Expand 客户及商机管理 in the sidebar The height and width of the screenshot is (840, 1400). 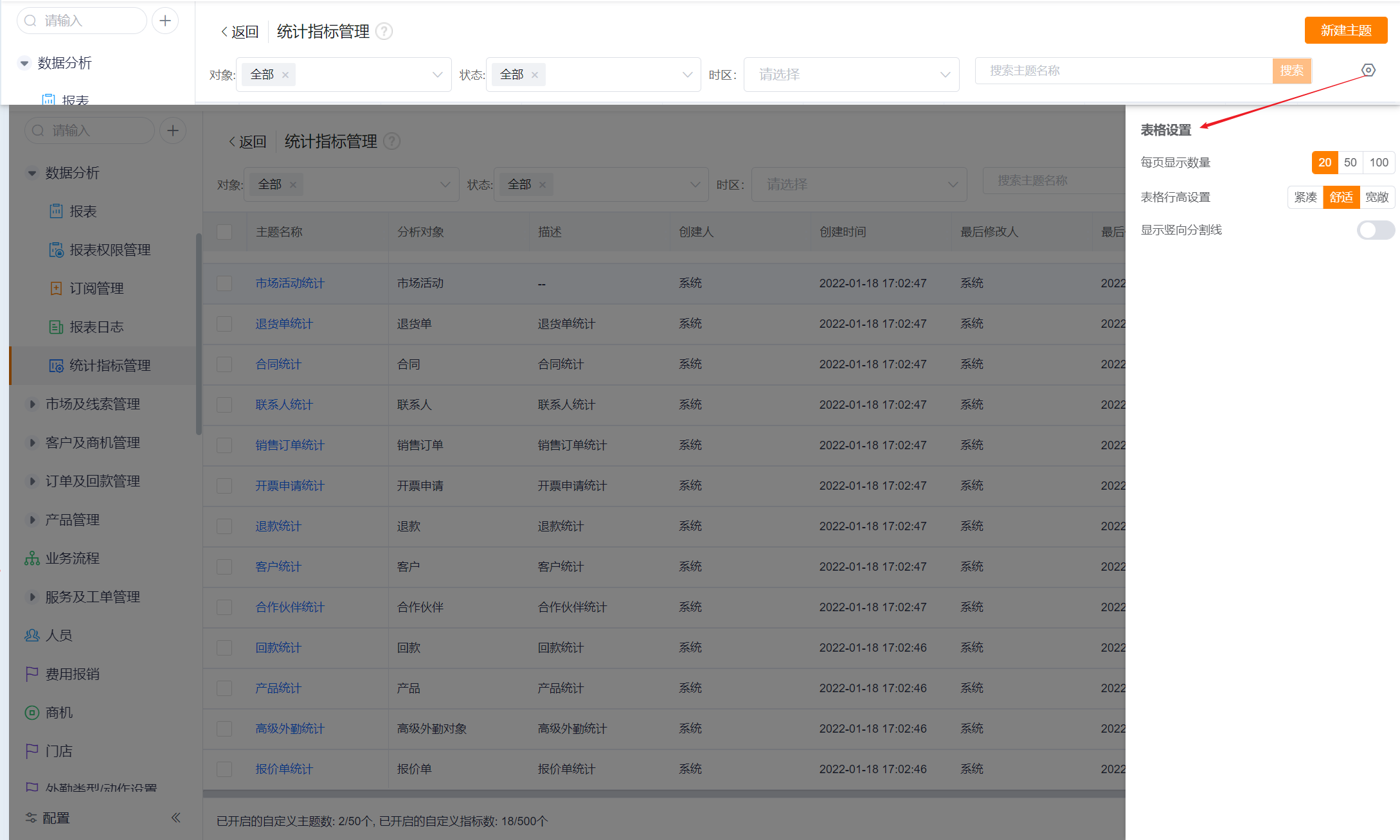(32, 443)
